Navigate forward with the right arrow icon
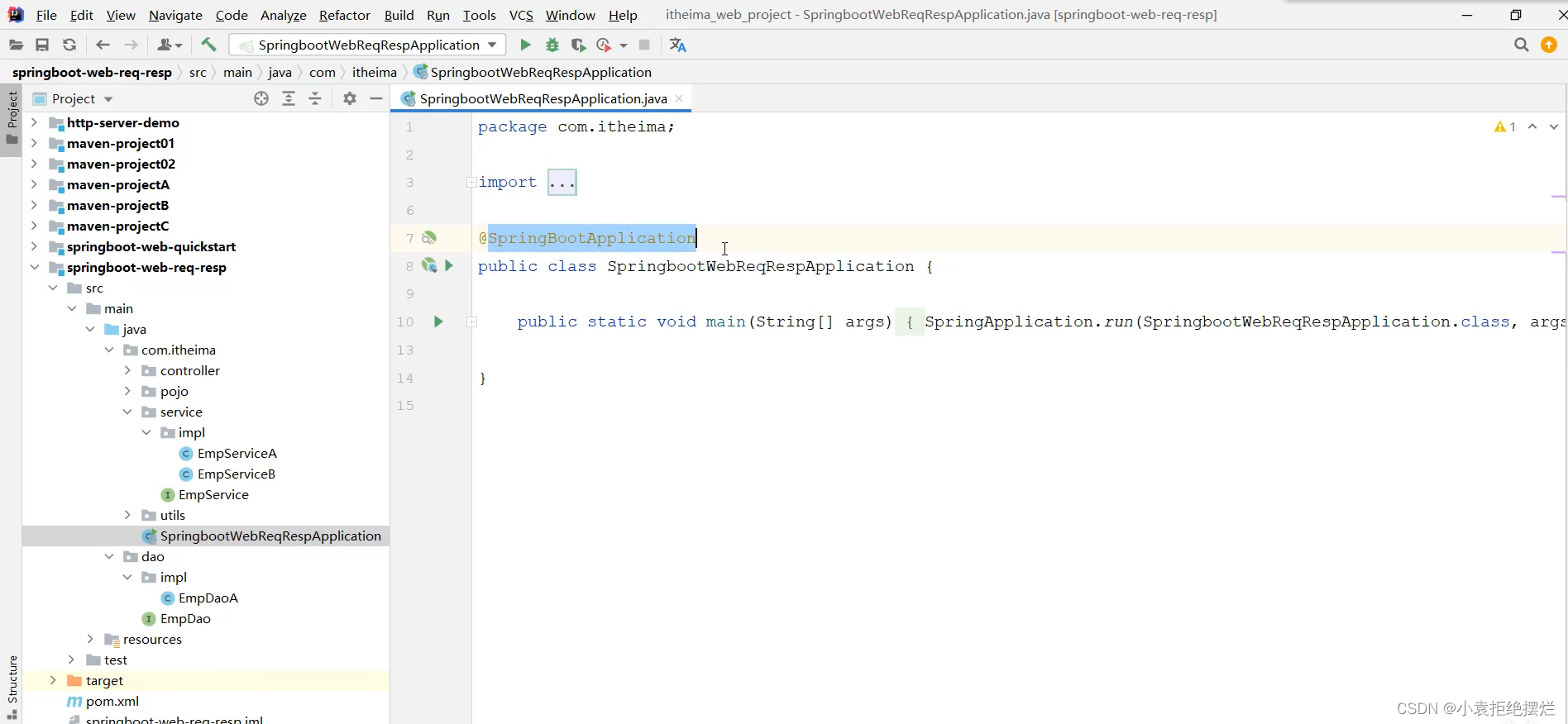Screen dimensions: 1568x724 tap(131, 45)
